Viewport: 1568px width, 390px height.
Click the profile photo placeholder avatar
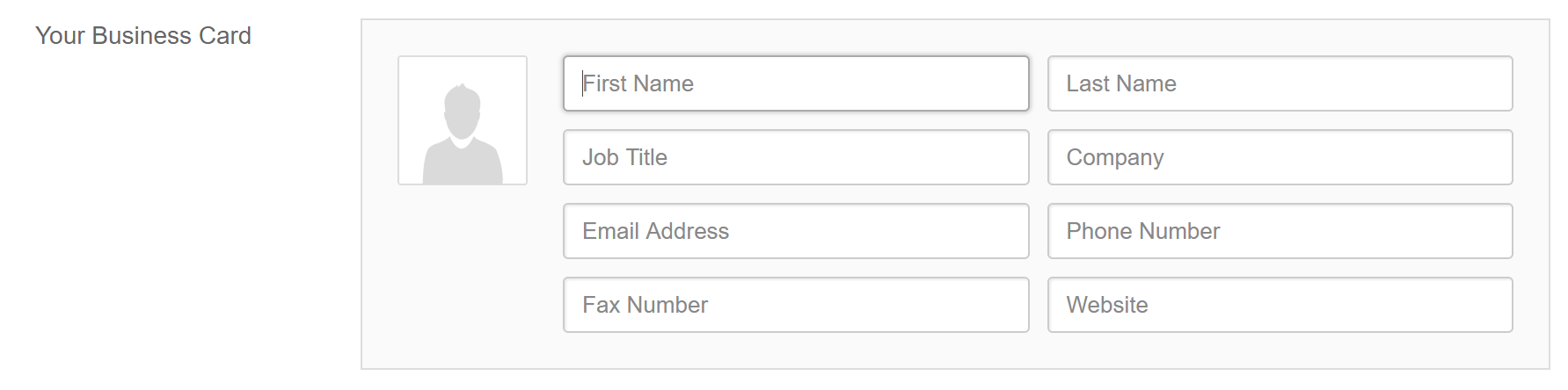[x=463, y=120]
